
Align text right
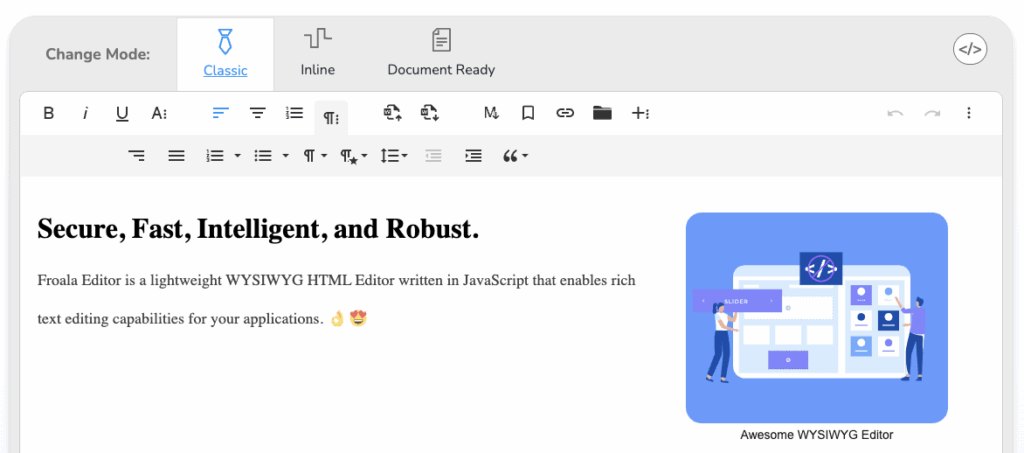pyautogui.click(x=136, y=155)
